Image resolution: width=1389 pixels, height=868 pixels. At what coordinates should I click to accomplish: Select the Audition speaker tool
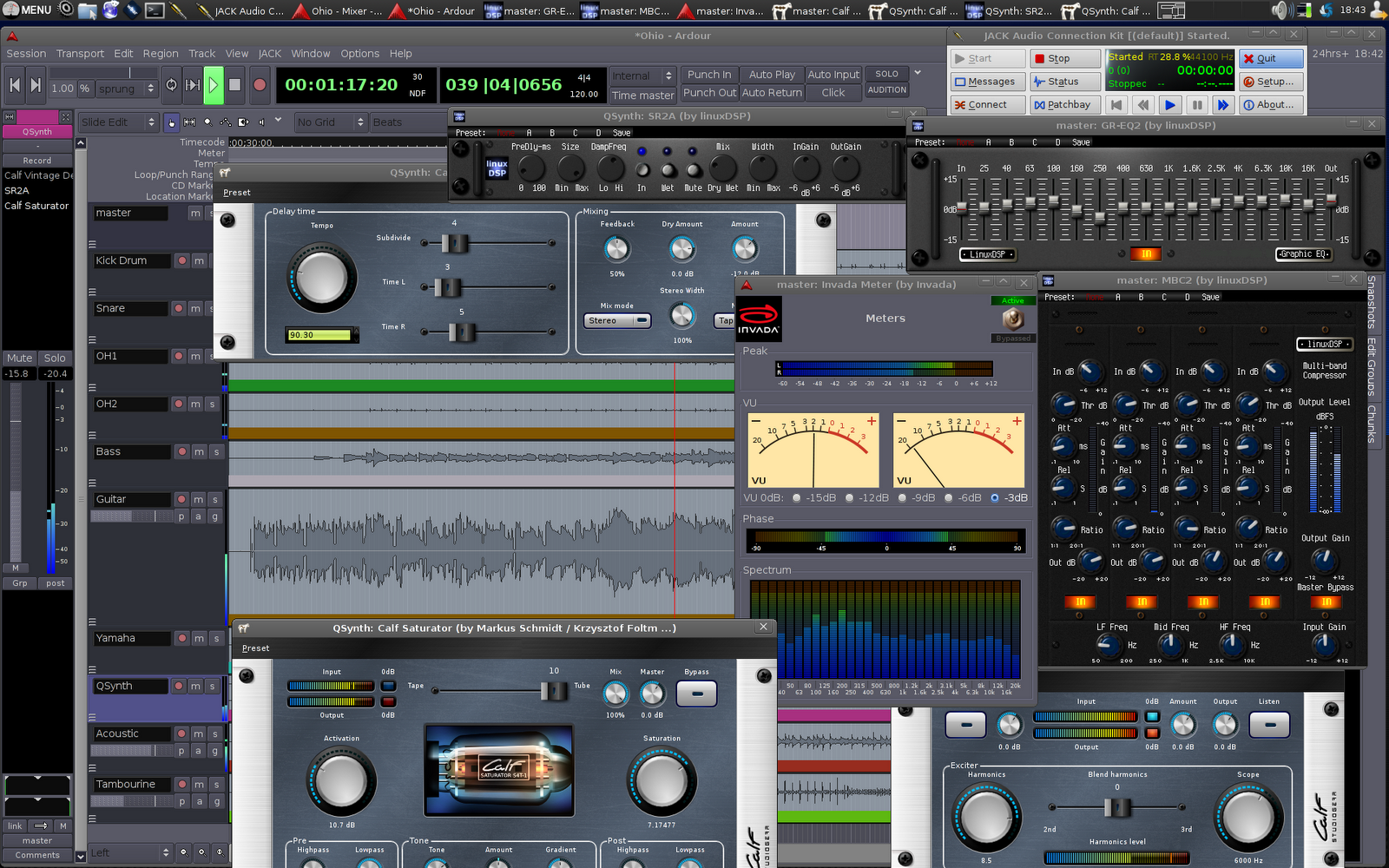[x=262, y=122]
